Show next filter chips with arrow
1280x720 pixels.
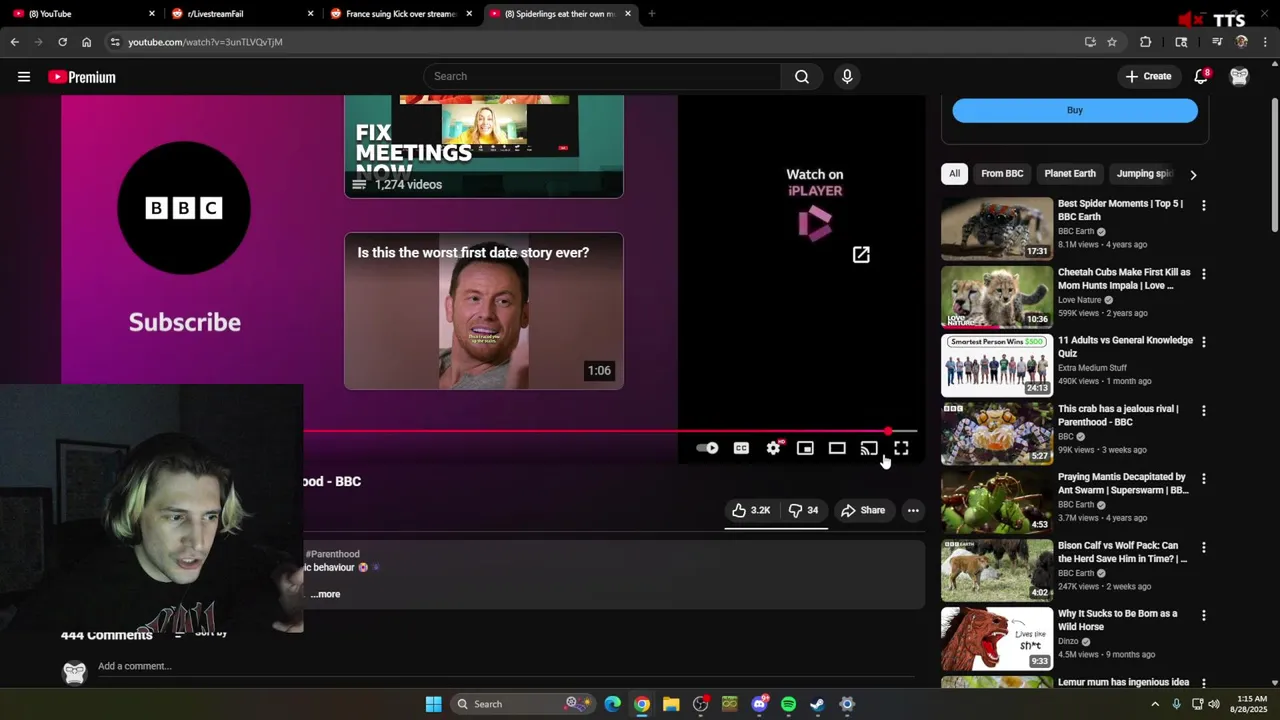click(1192, 174)
